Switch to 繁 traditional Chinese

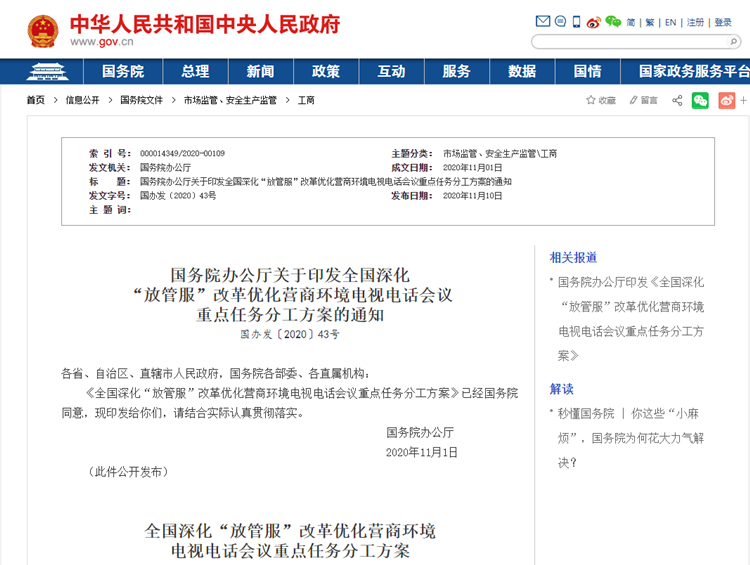click(x=650, y=22)
